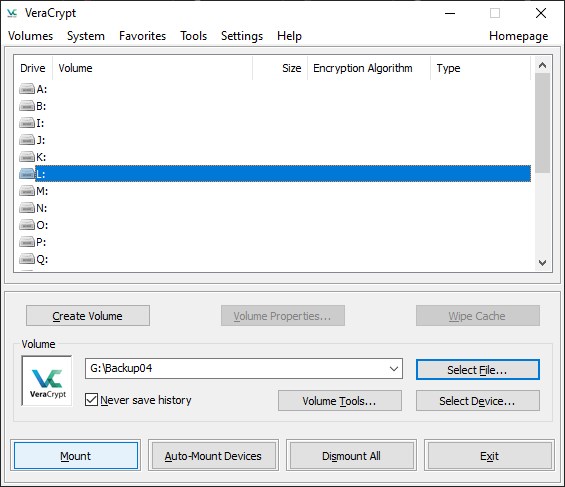Viewport: 565px width, 487px height.
Task: Select the M: drive slot icon
Action: point(27,191)
